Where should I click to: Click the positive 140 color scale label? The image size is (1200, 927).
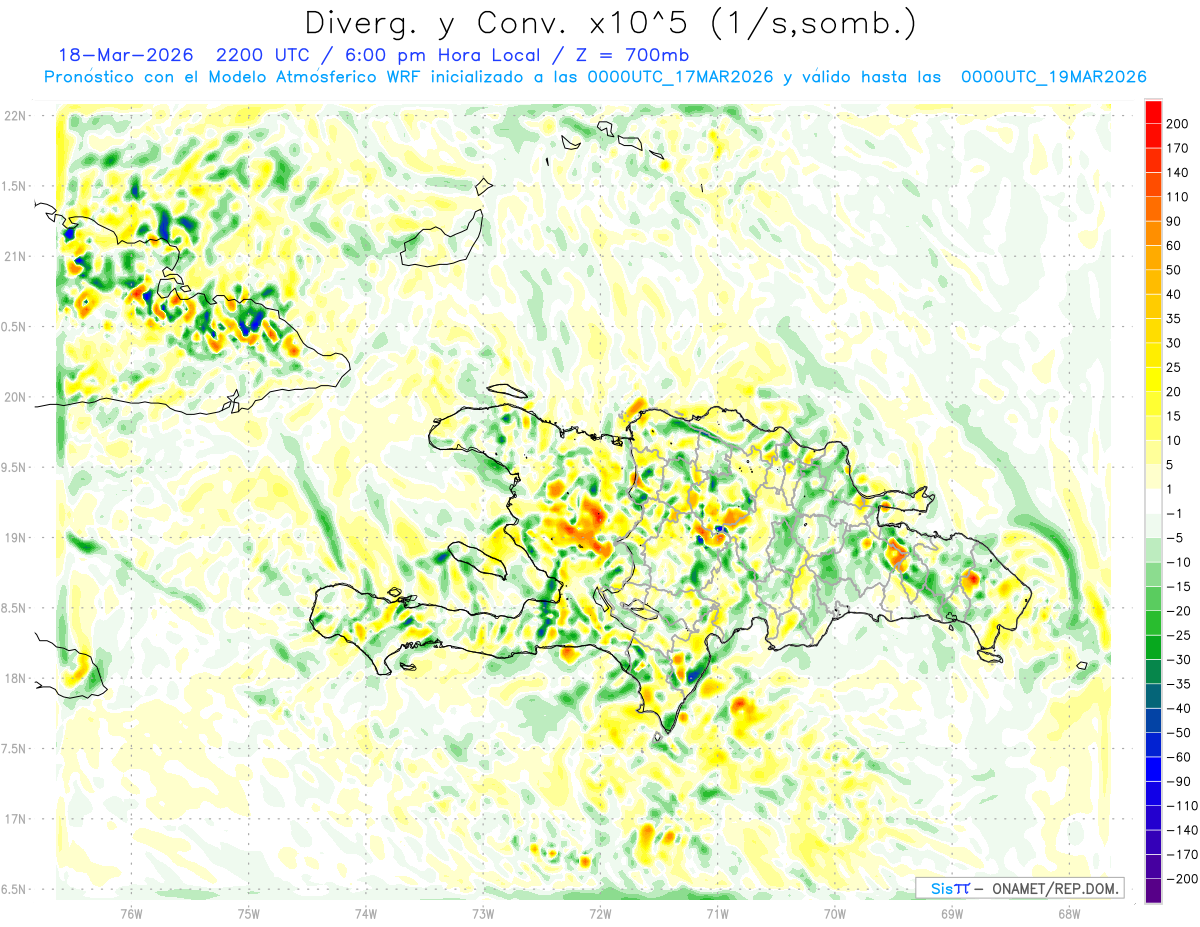pos(1179,172)
